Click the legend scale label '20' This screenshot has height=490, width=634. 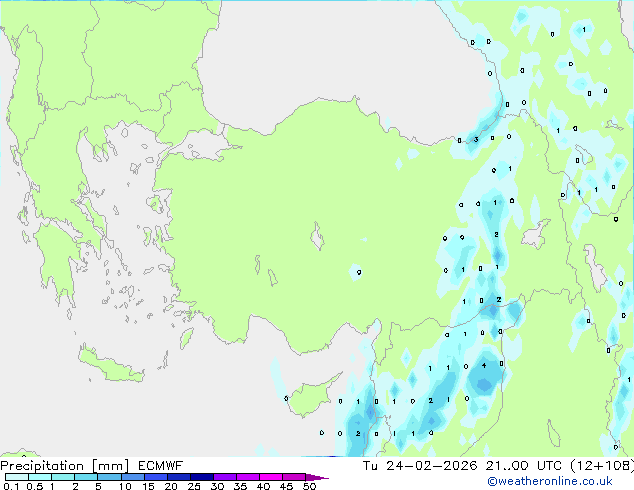click(x=171, y=486)
